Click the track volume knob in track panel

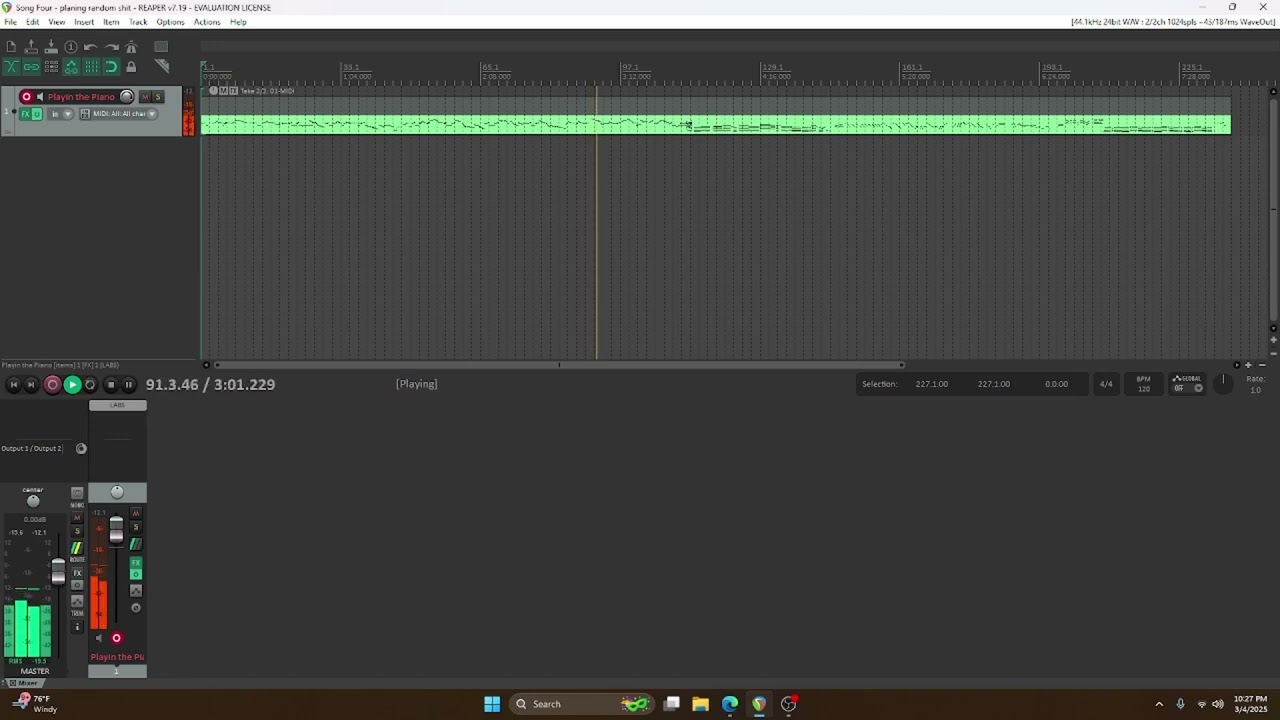pyautogui.click(x=127, y=97)
